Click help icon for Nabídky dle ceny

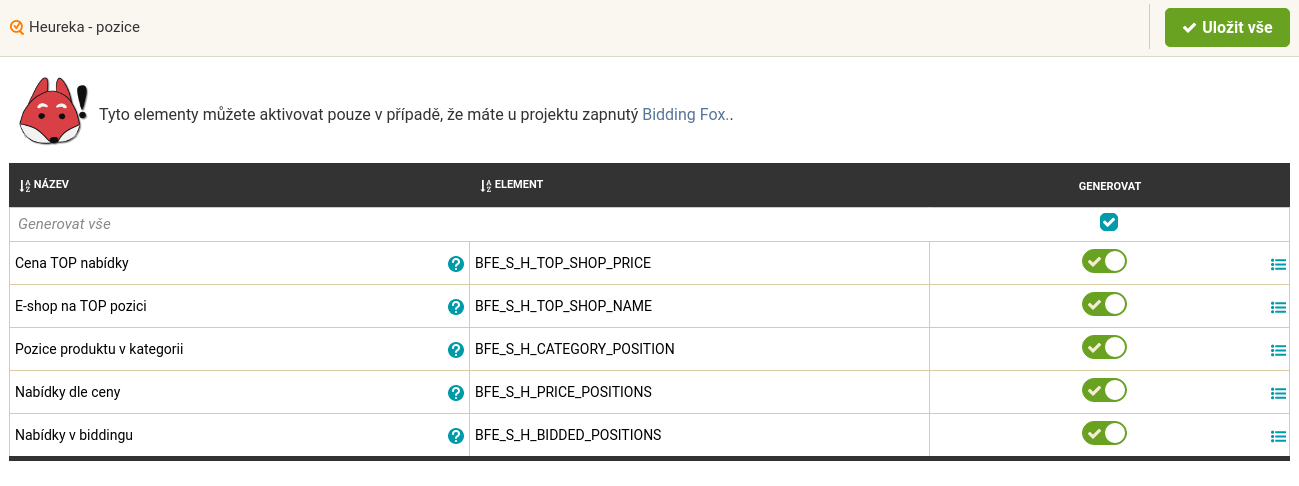(456, 393)
